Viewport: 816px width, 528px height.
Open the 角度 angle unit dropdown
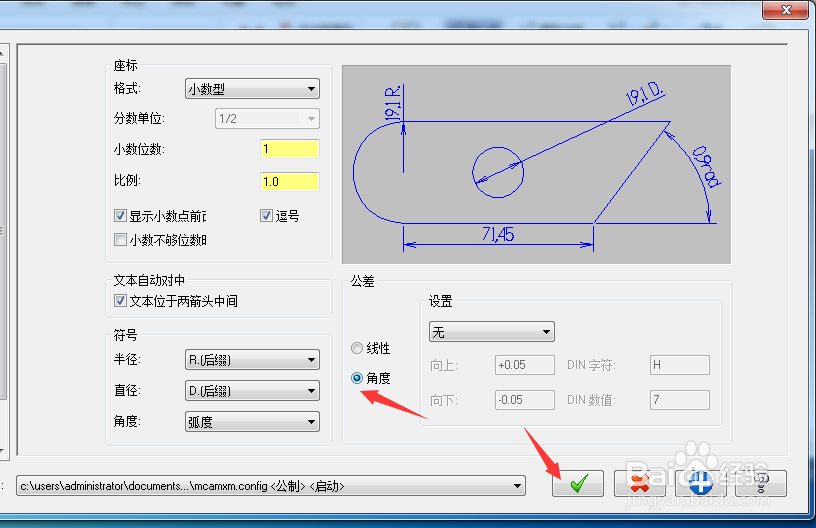252,422
